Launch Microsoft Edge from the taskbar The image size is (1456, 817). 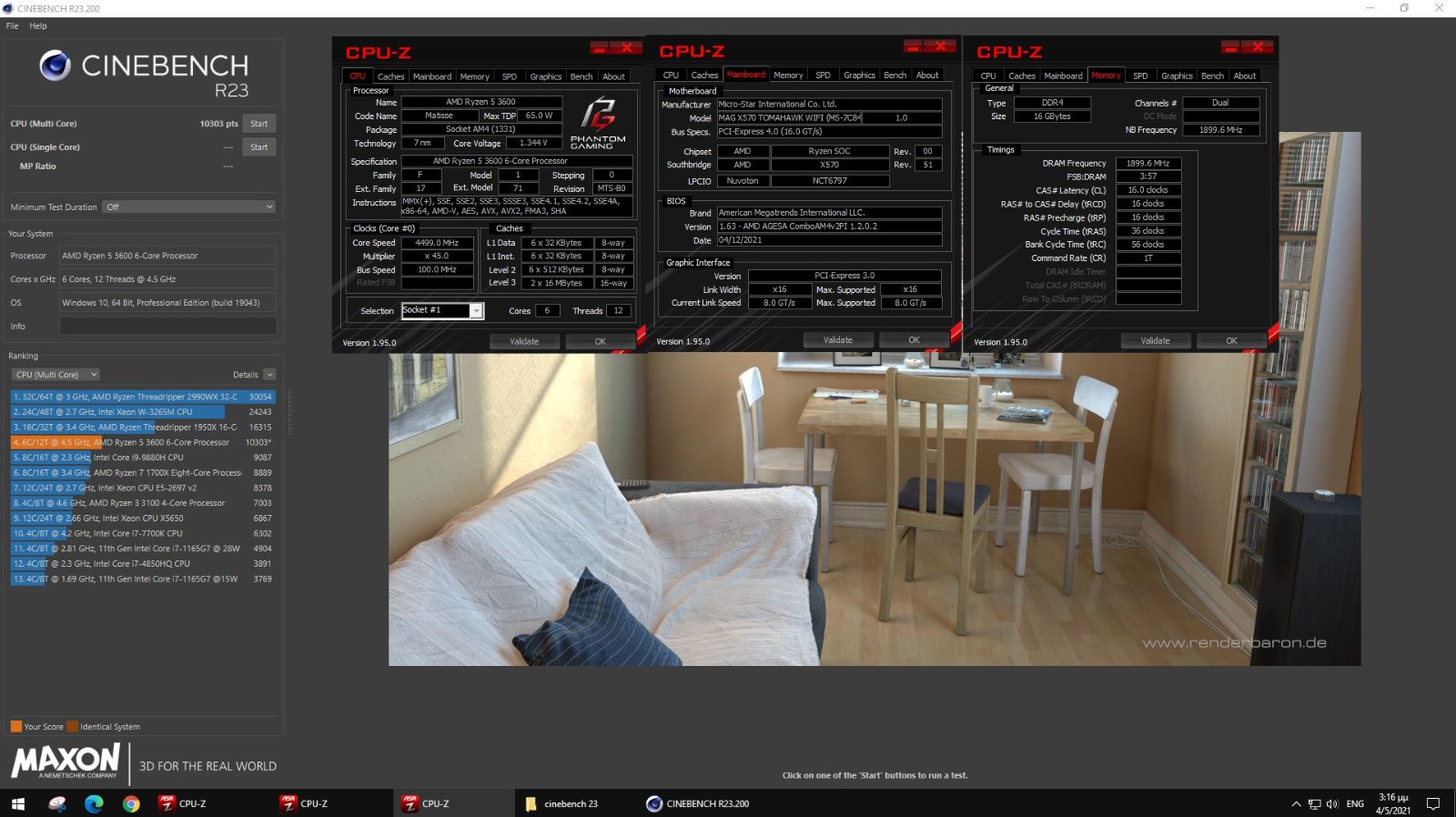pos(94,804)
